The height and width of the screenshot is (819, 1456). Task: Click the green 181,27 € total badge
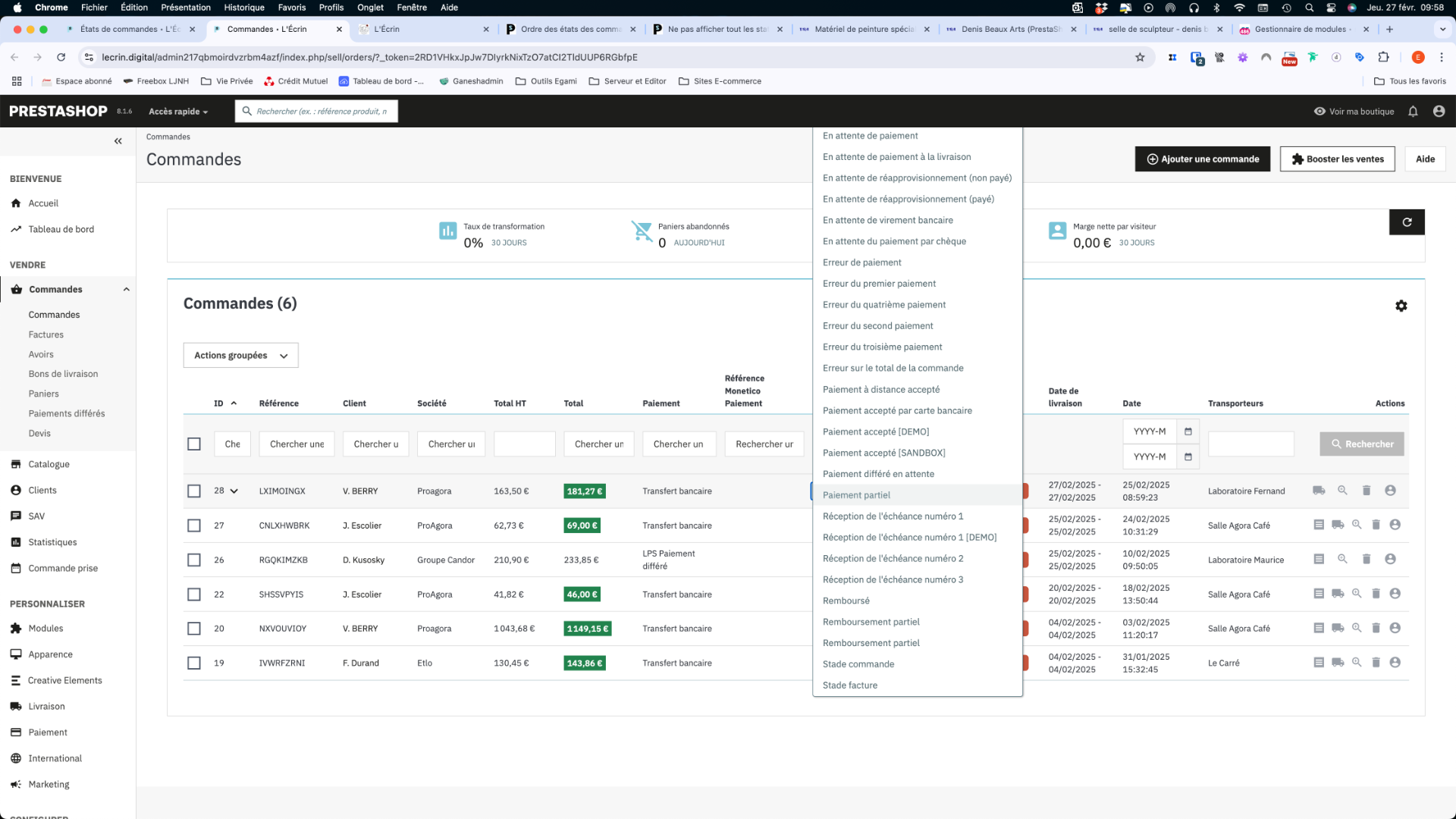(x=585, y=491)
